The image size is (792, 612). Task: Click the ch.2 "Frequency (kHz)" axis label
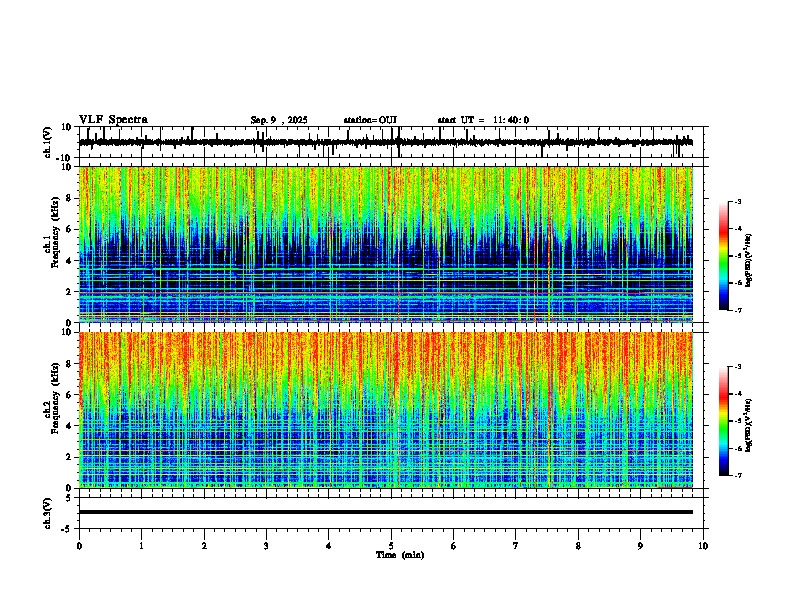pyautogui.click(x=53, y=398)
